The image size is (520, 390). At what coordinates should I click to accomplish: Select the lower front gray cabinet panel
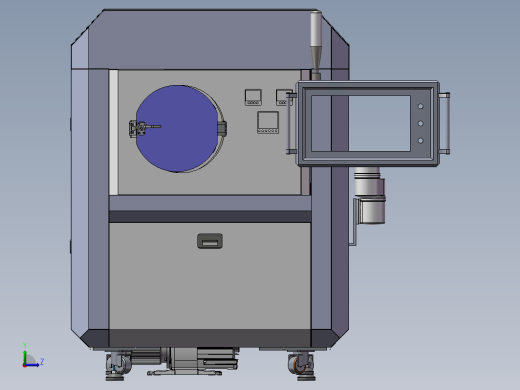point(210,276)
